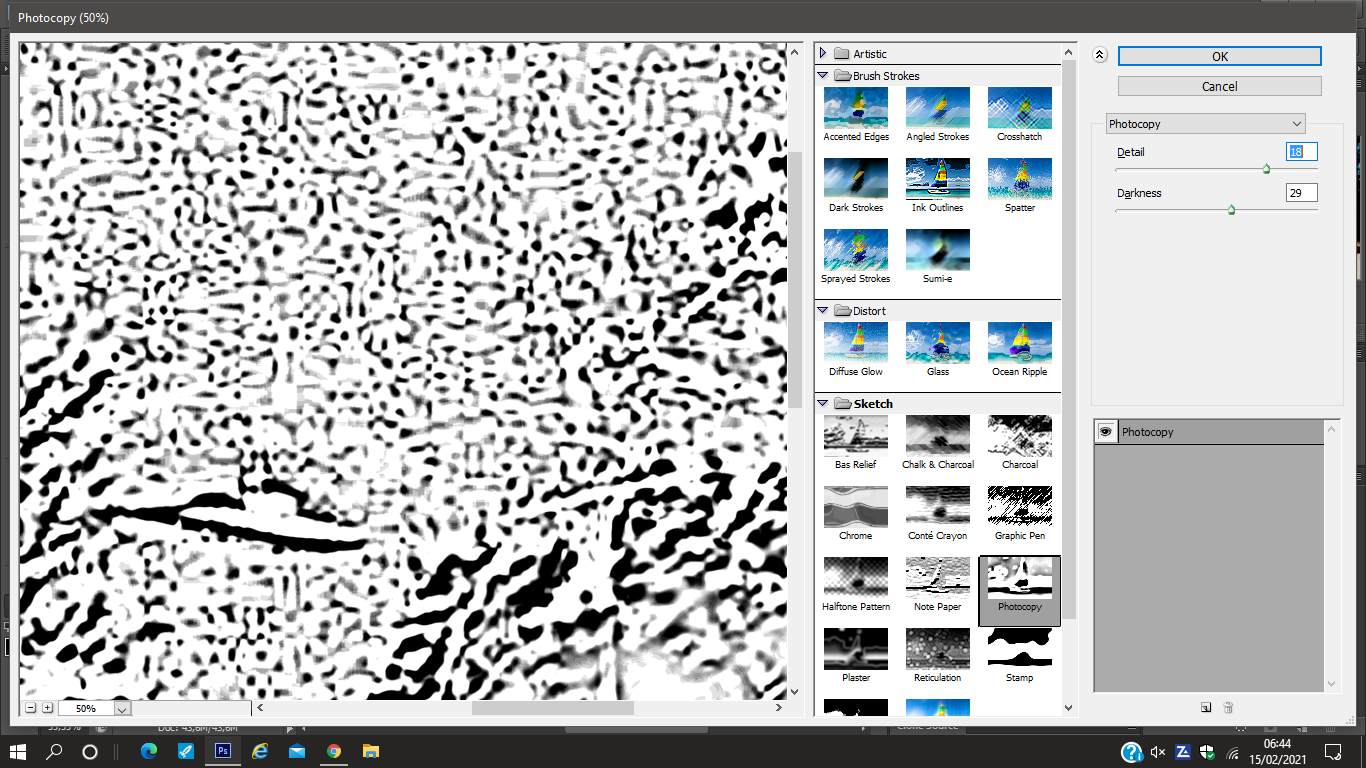Expand the Artistic filter folder

pos(823,54)
